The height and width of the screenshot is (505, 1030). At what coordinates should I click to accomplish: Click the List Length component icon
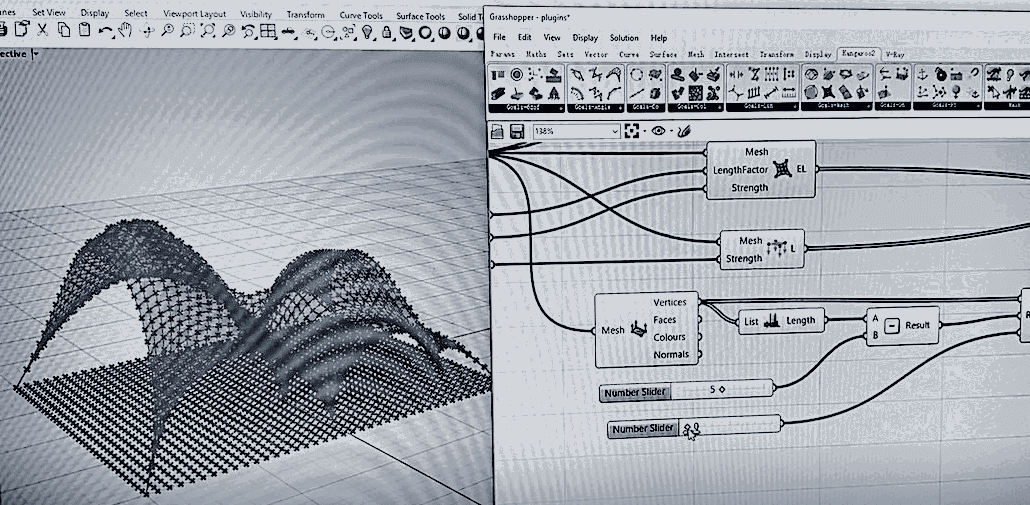click(772, 321)
